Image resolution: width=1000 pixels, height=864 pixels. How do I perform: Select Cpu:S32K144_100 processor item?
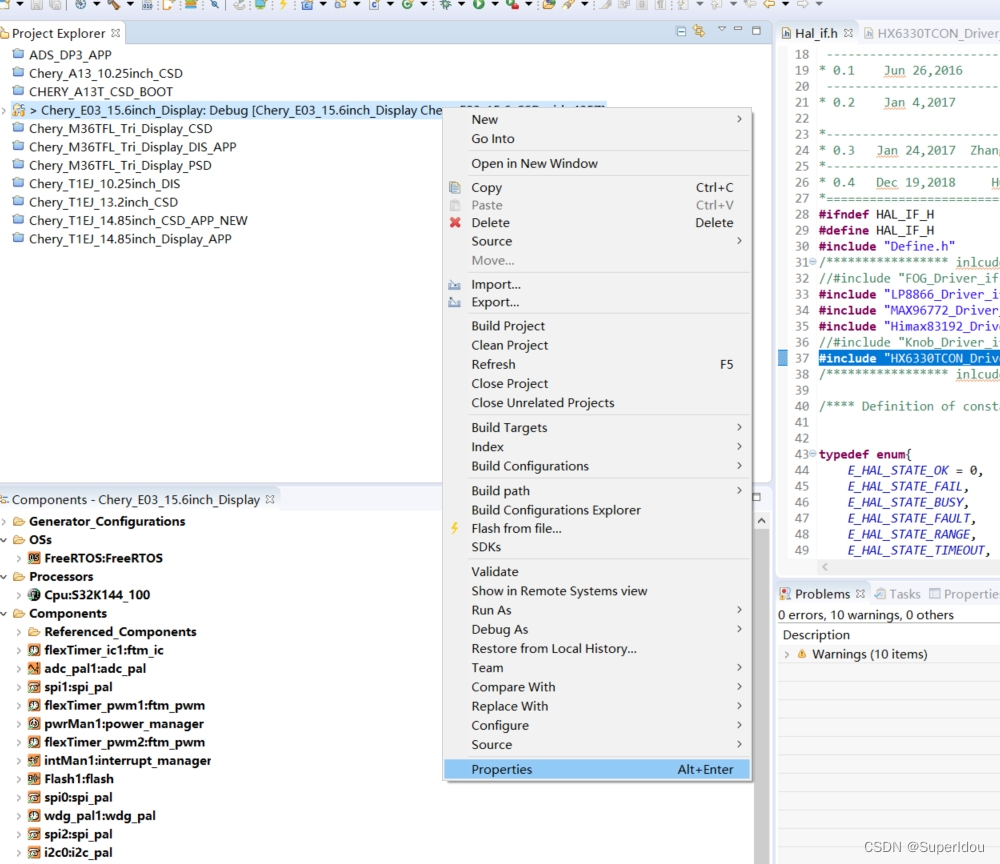click(97, 595)
